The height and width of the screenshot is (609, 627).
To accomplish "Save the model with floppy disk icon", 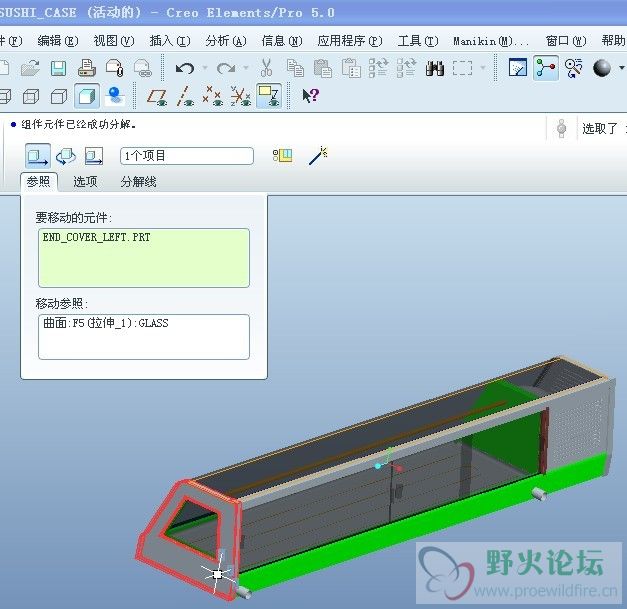I will coord(58,68).
